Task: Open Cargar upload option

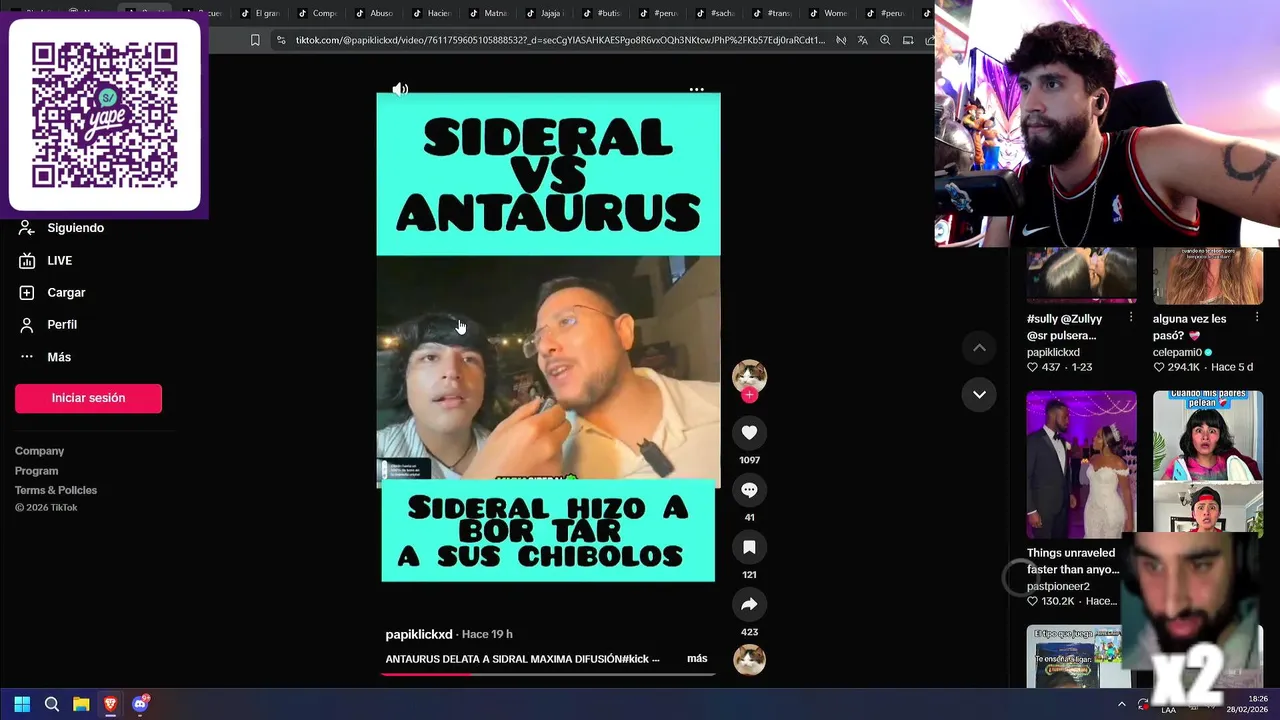Action: [x=66, y=292]
